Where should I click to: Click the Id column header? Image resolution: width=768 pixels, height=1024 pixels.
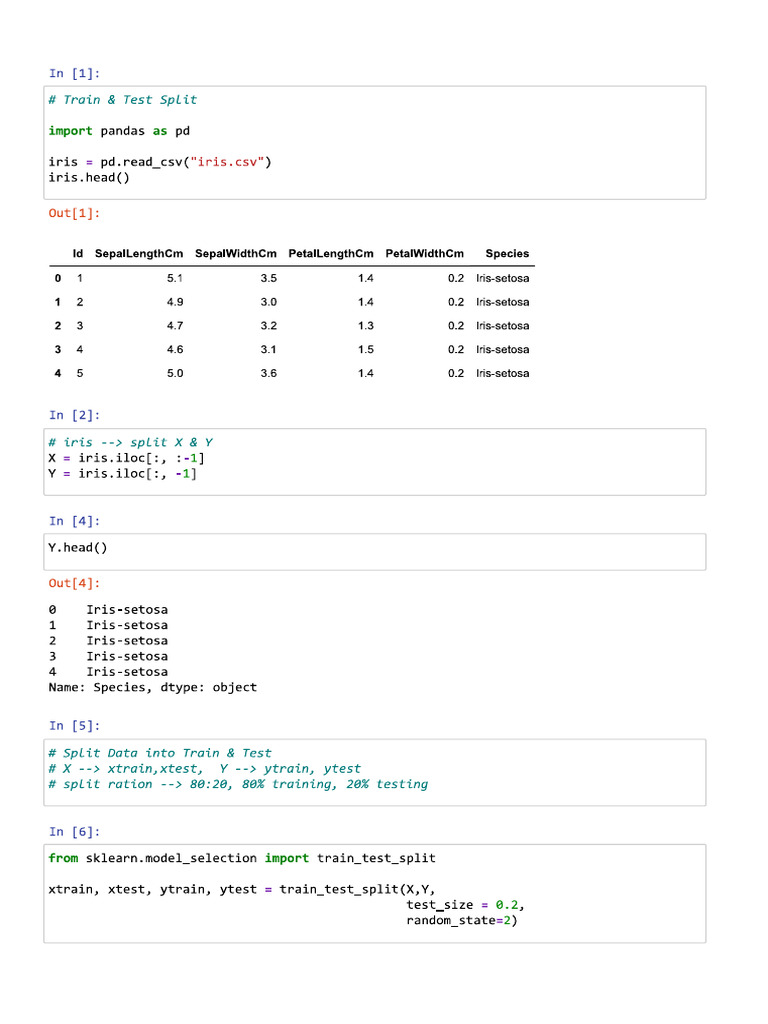click(x=78, y=254)
